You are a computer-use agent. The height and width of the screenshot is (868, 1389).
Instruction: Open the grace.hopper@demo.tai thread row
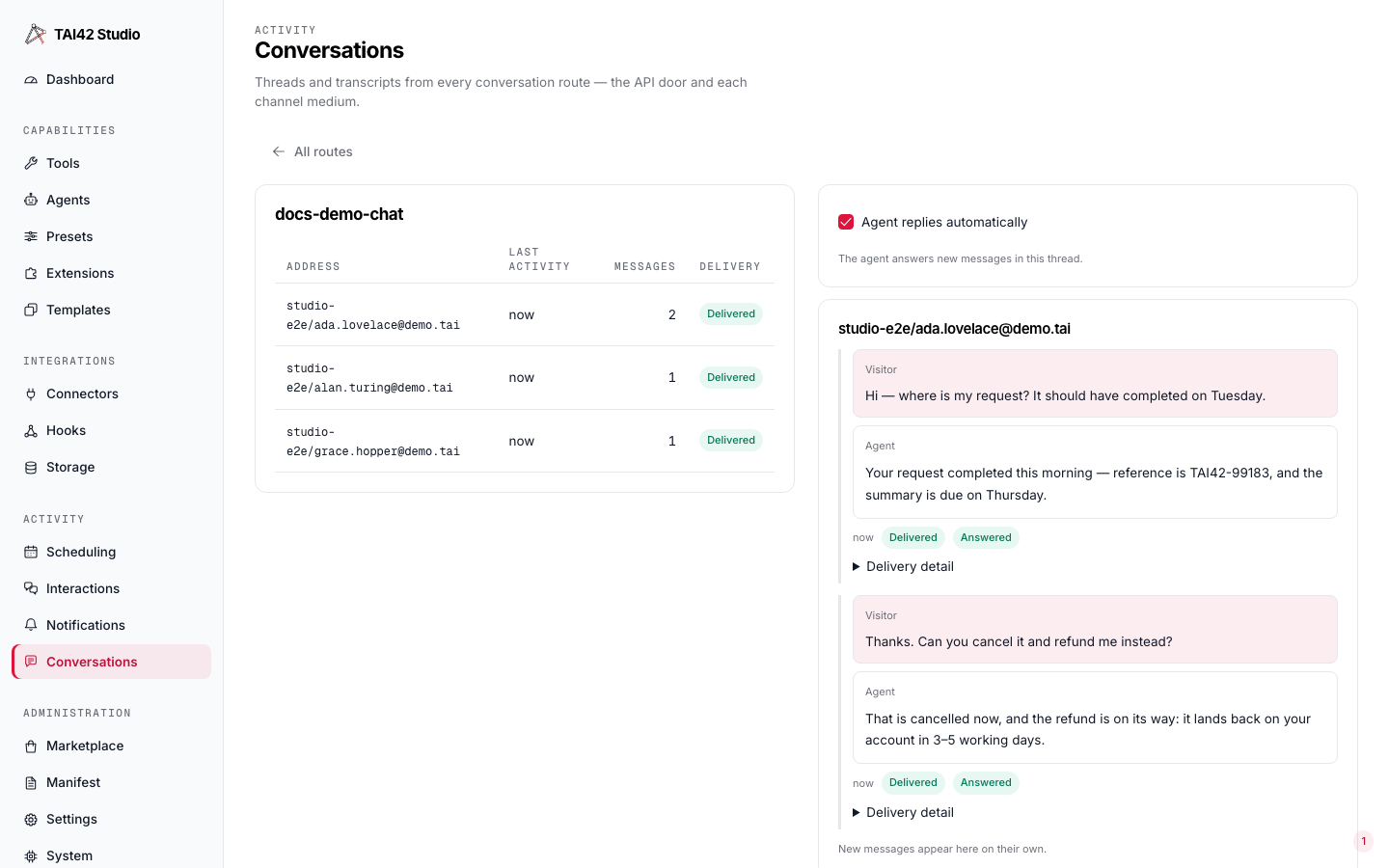(x=525, y=442)
